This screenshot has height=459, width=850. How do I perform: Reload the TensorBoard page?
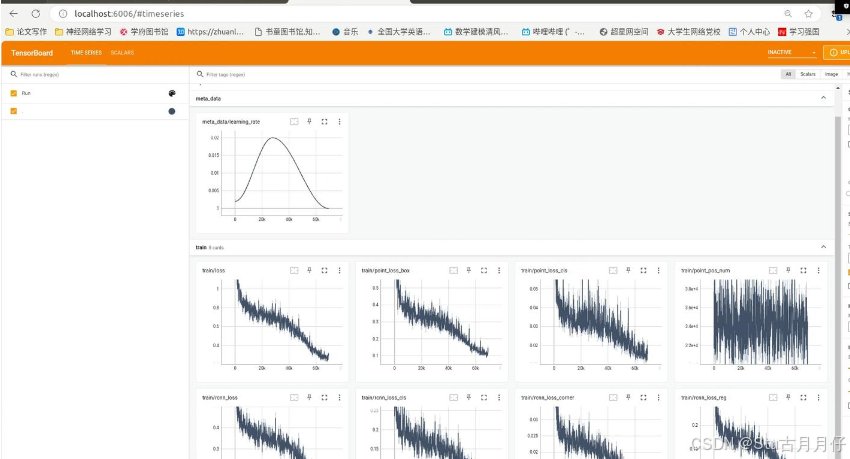click(36, 14)
